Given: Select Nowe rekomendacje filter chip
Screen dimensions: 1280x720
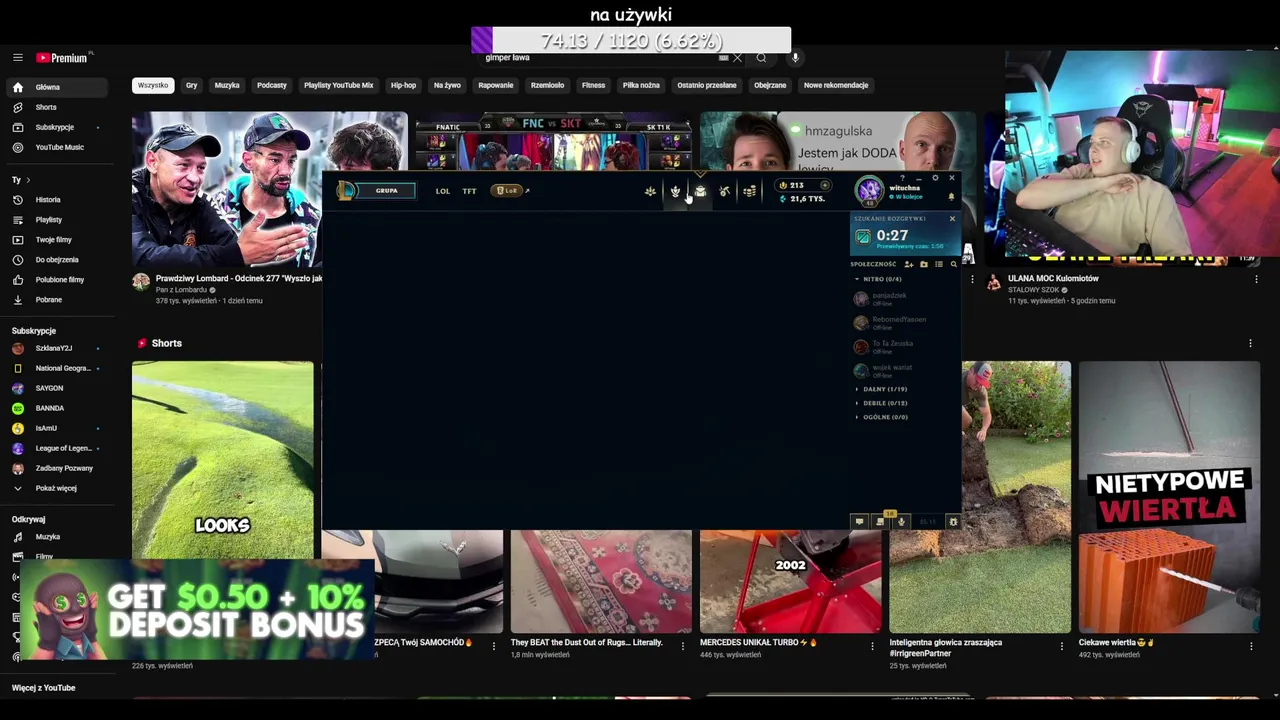Looking at the screenshot, I should (836, 85).
